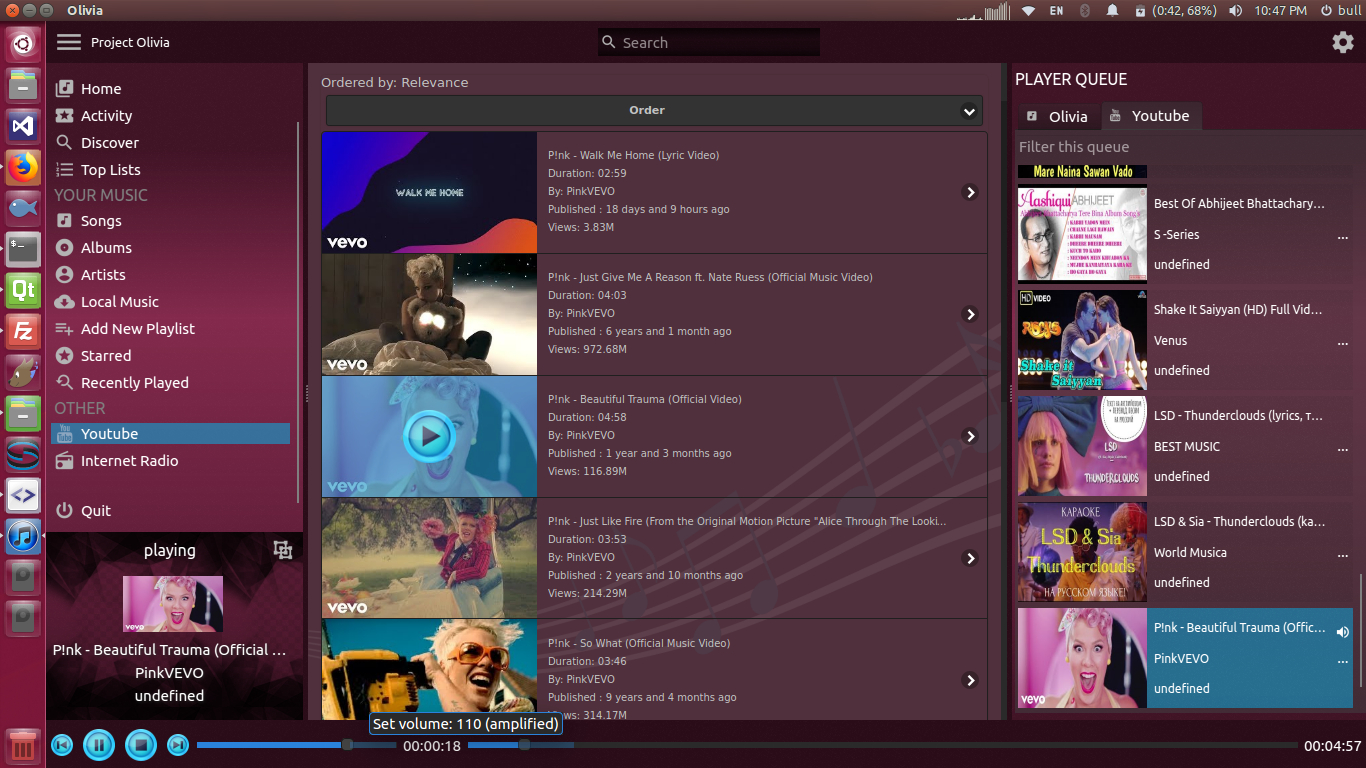Focus the Search box at top
This screenshot has height=768, width=1366.
point(709,42)
